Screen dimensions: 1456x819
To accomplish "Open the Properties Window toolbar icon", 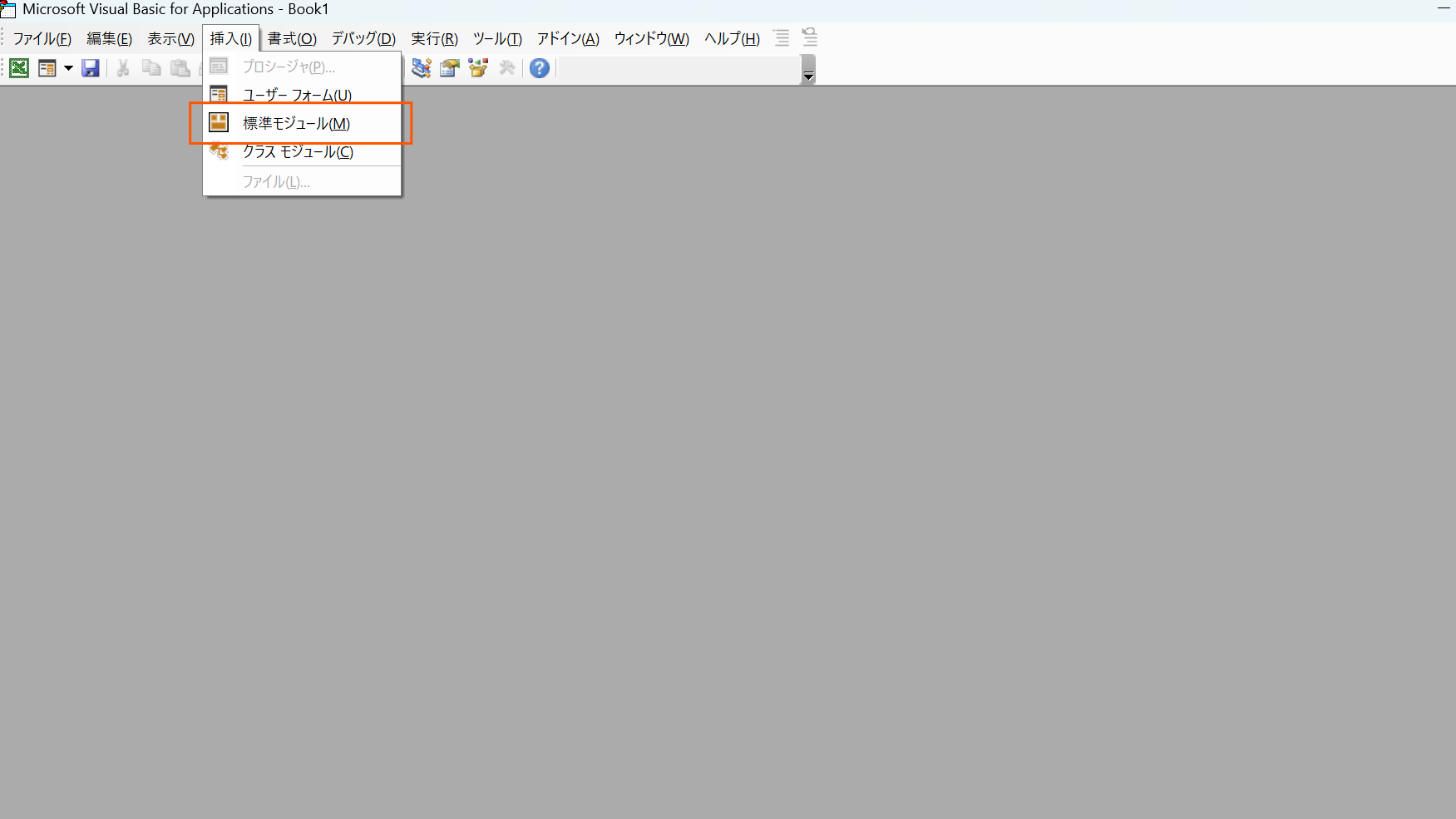I will click(x=450, y=68).
